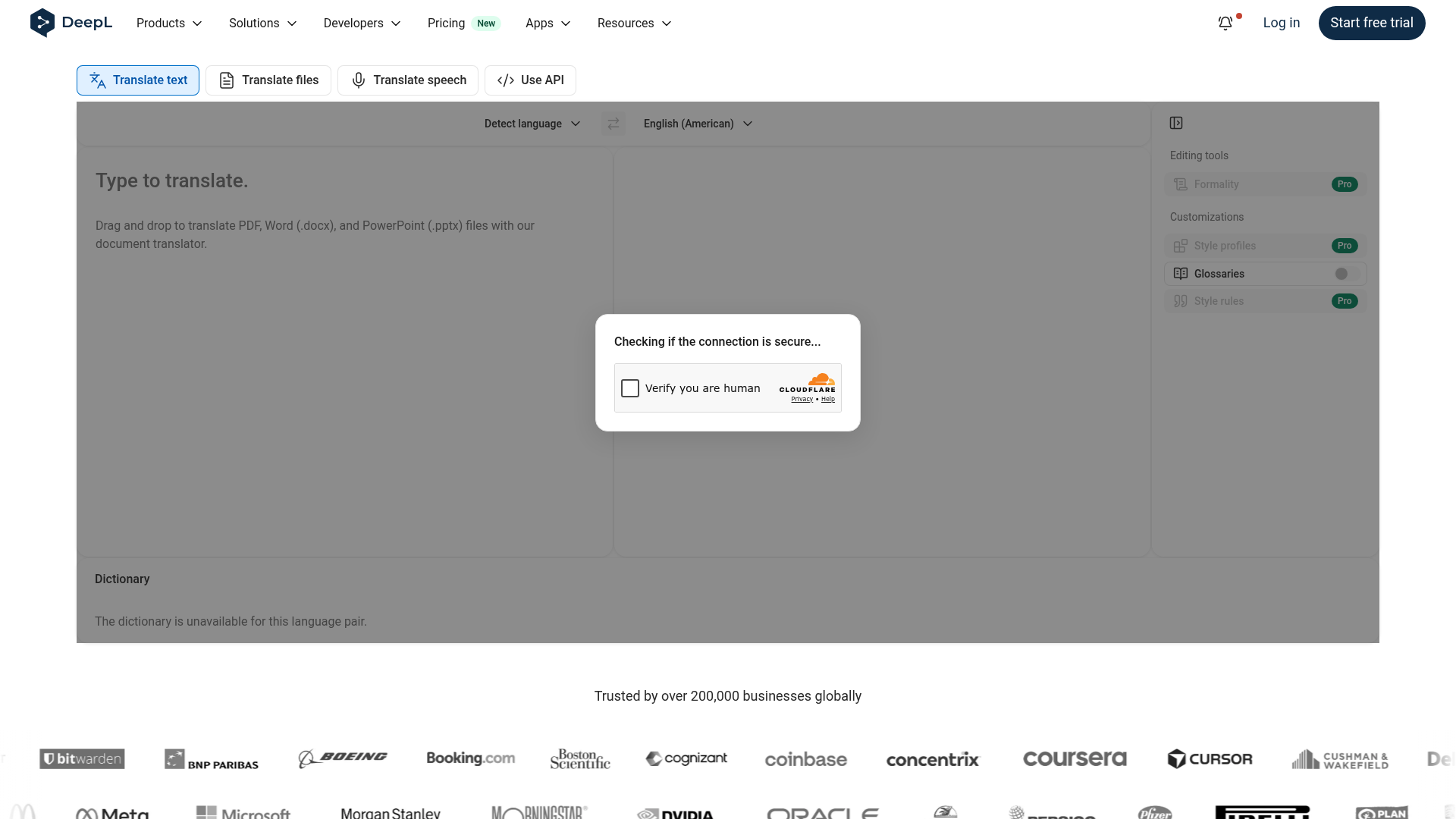This screenshot has width=1456, height=819.
Task: Click the Style profiles option
Action: [1266, 246]
